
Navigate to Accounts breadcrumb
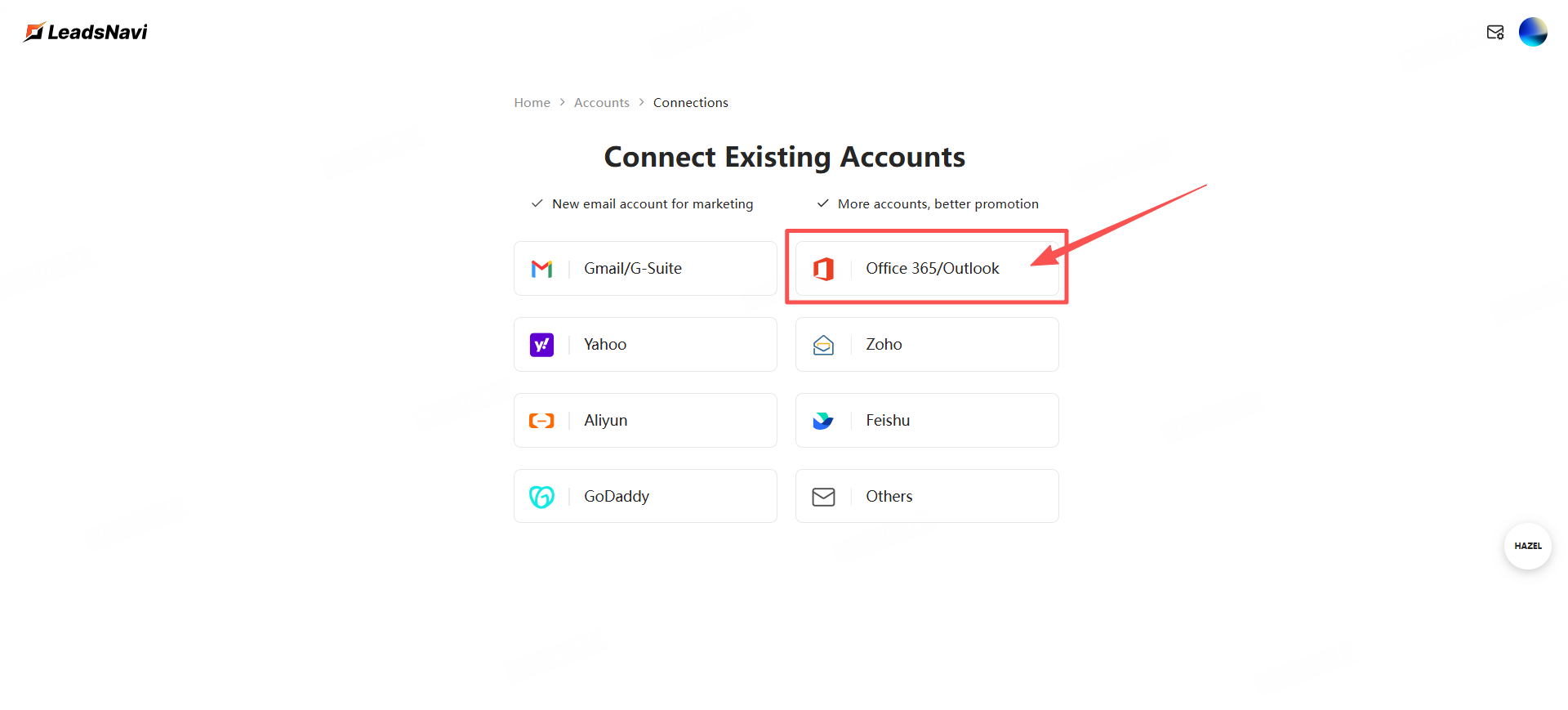(x=601, y=103)
